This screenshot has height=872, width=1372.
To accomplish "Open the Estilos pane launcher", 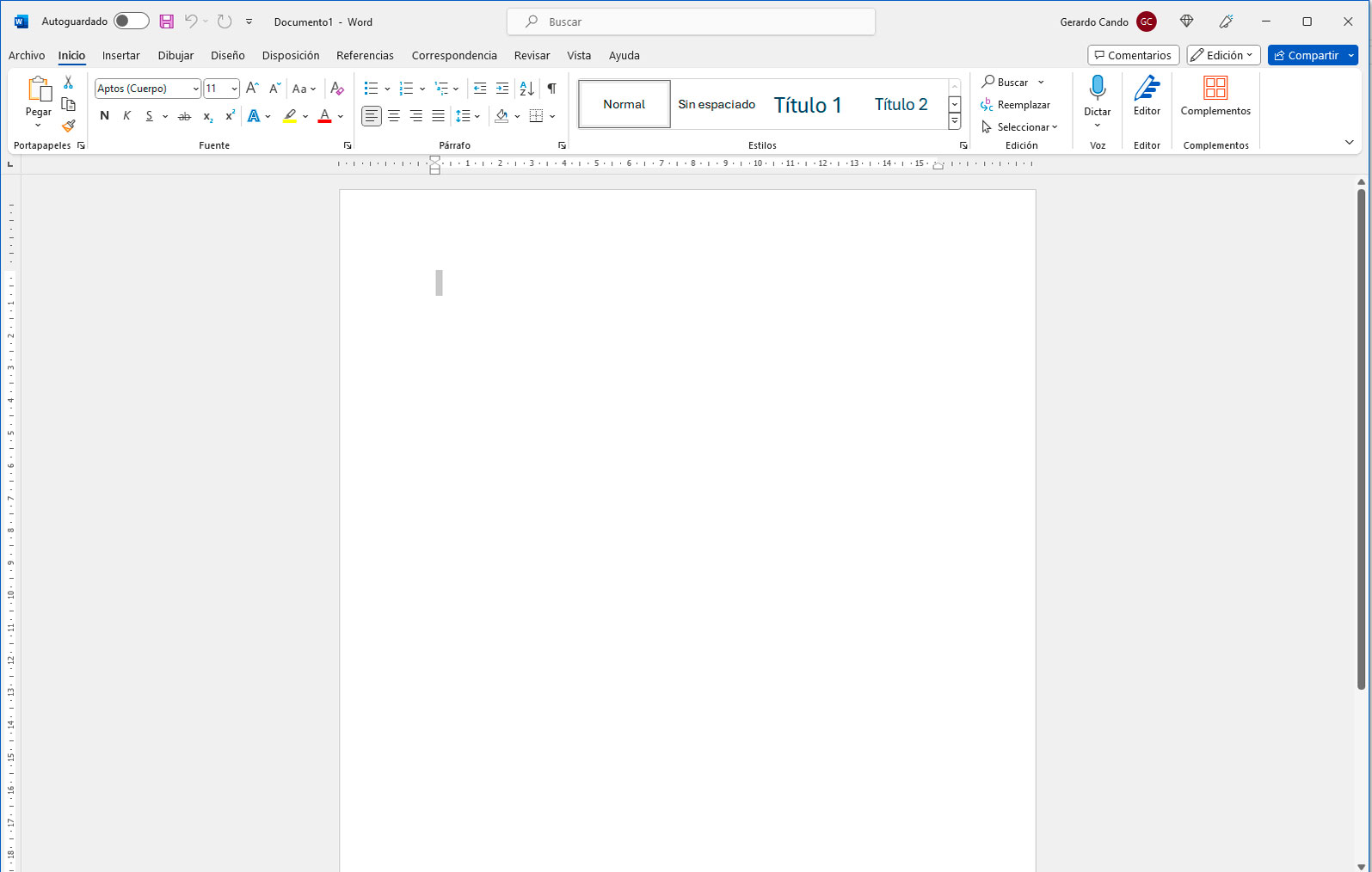I will (963, 145).
